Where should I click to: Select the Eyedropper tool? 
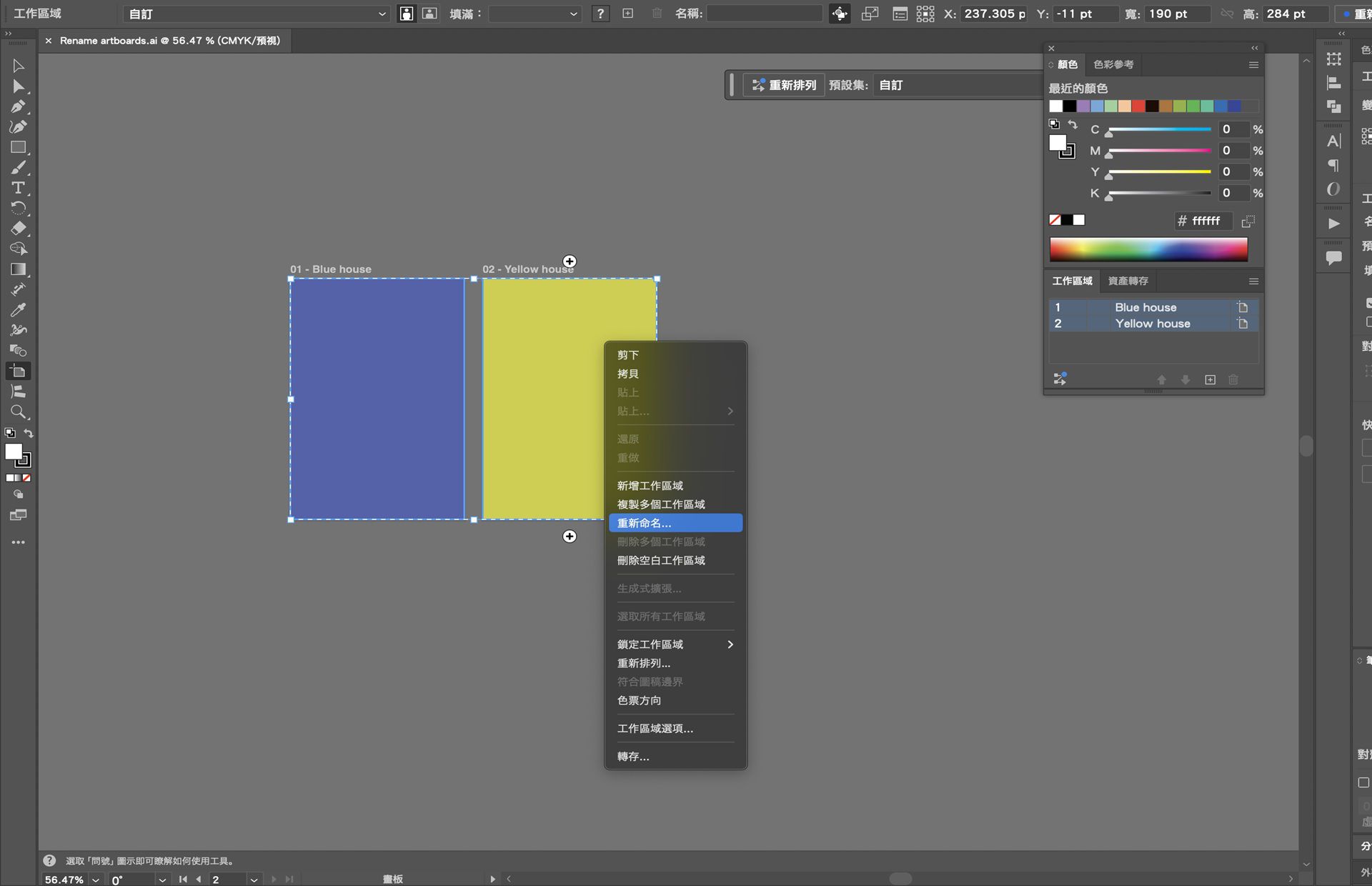[18, 310]
